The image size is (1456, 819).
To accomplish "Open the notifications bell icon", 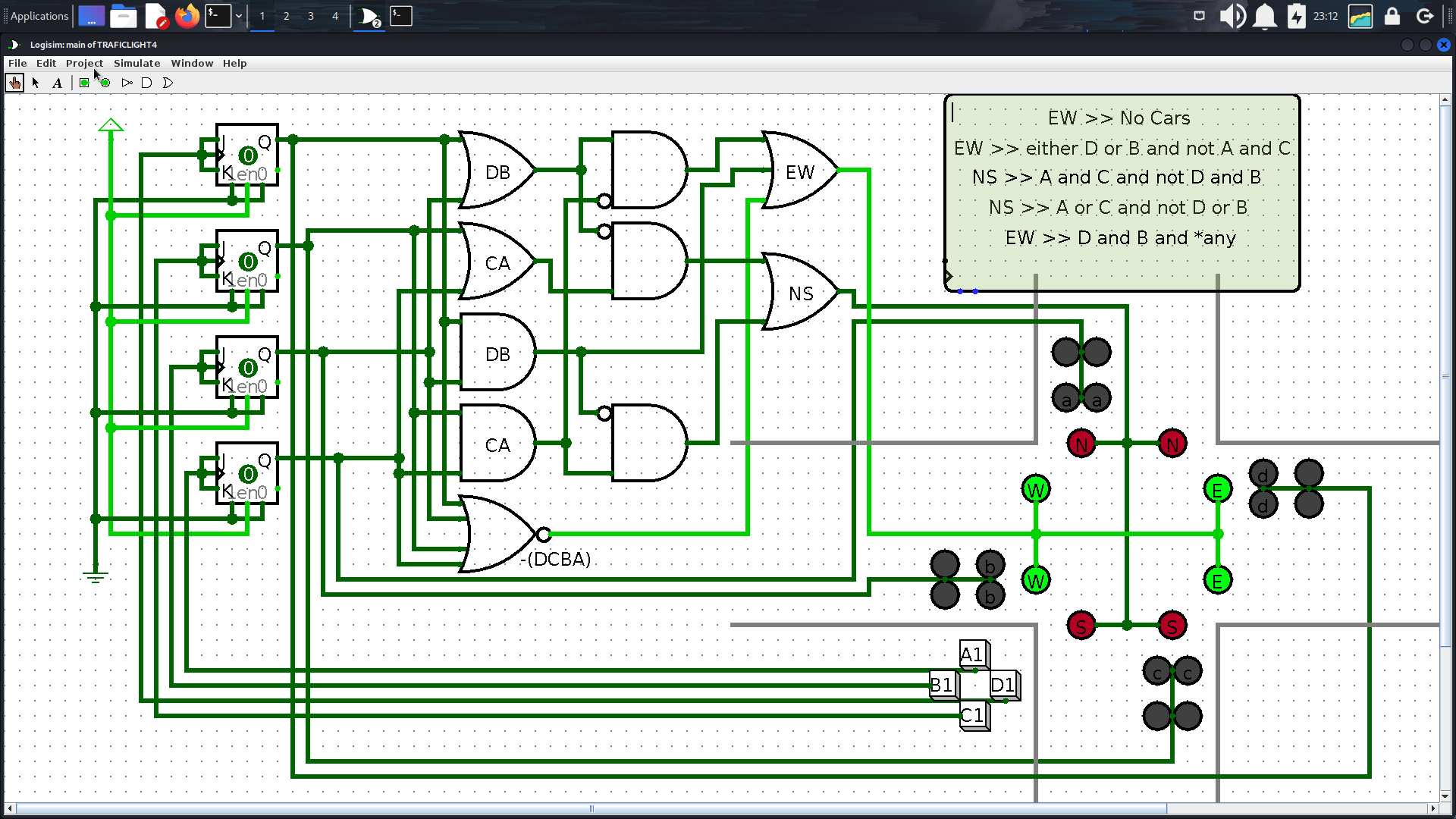I will point(1264,16).
